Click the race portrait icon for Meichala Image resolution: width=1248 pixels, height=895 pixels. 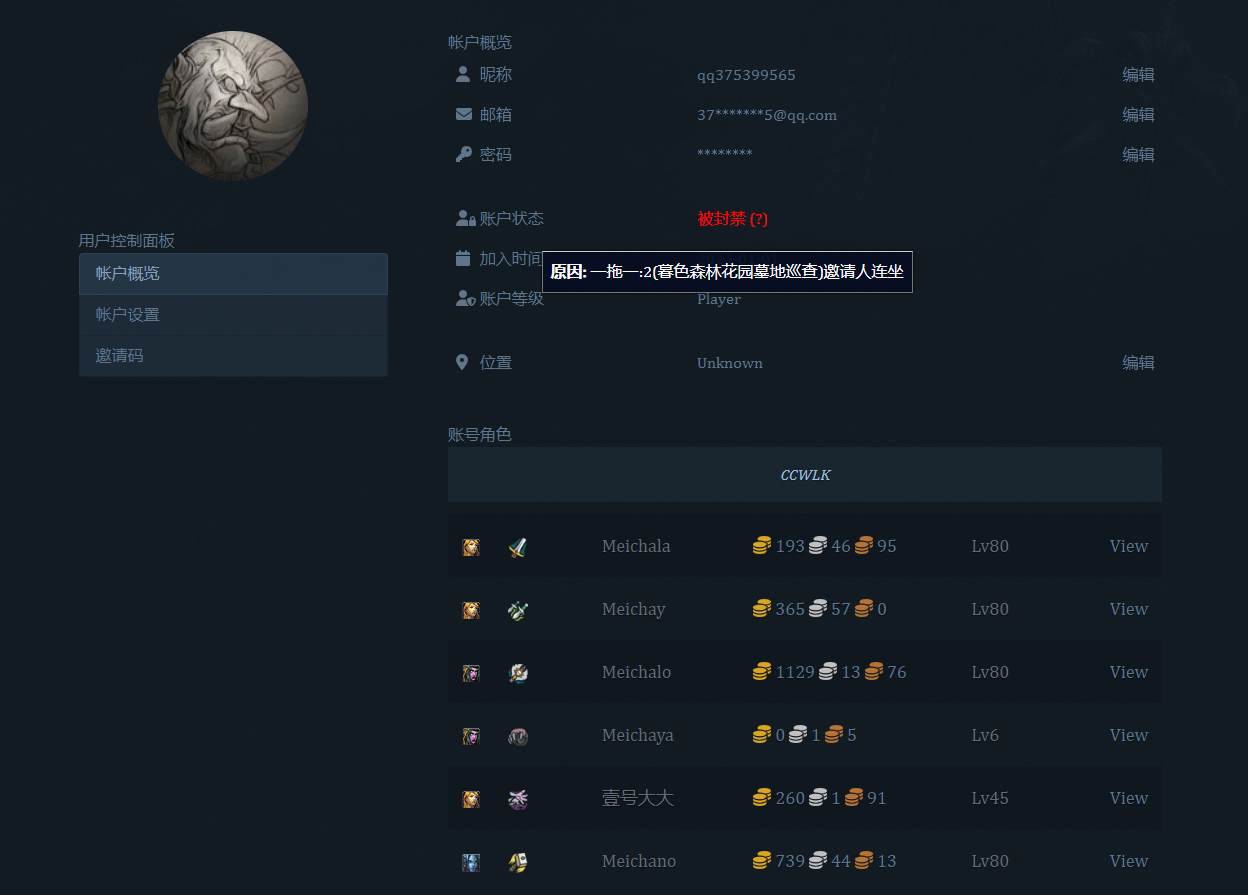471,547
